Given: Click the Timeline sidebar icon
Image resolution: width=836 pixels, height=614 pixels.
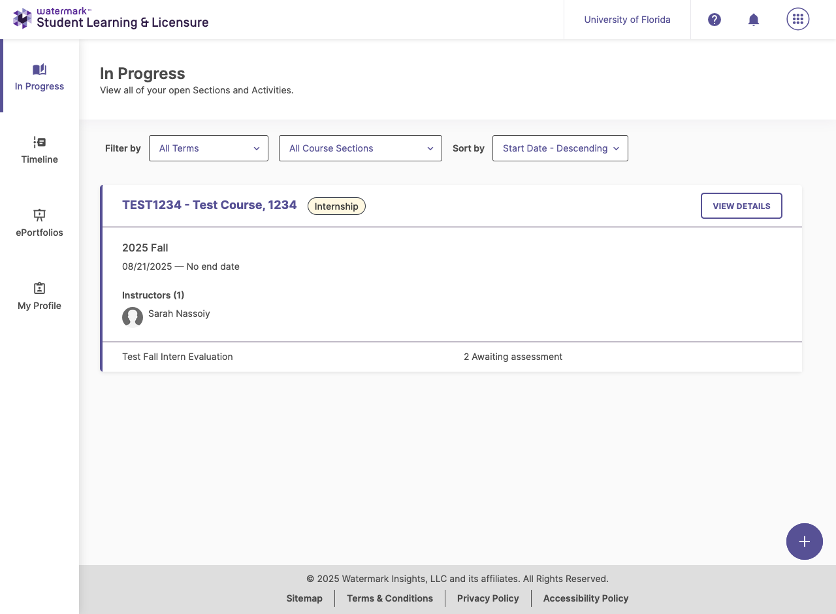Looking at the screenshot, I should pyautogui.click(x=39, y=142).
